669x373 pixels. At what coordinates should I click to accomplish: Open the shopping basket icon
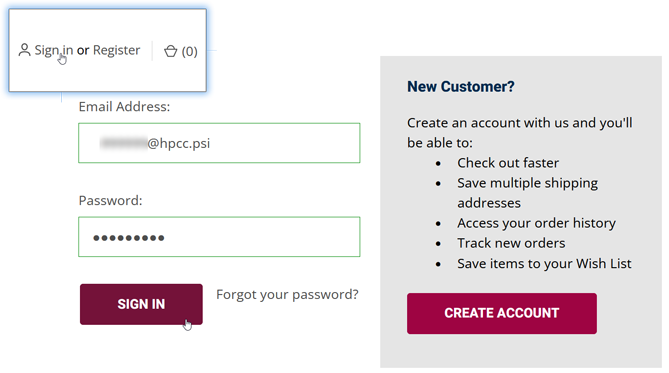point(171,51)
